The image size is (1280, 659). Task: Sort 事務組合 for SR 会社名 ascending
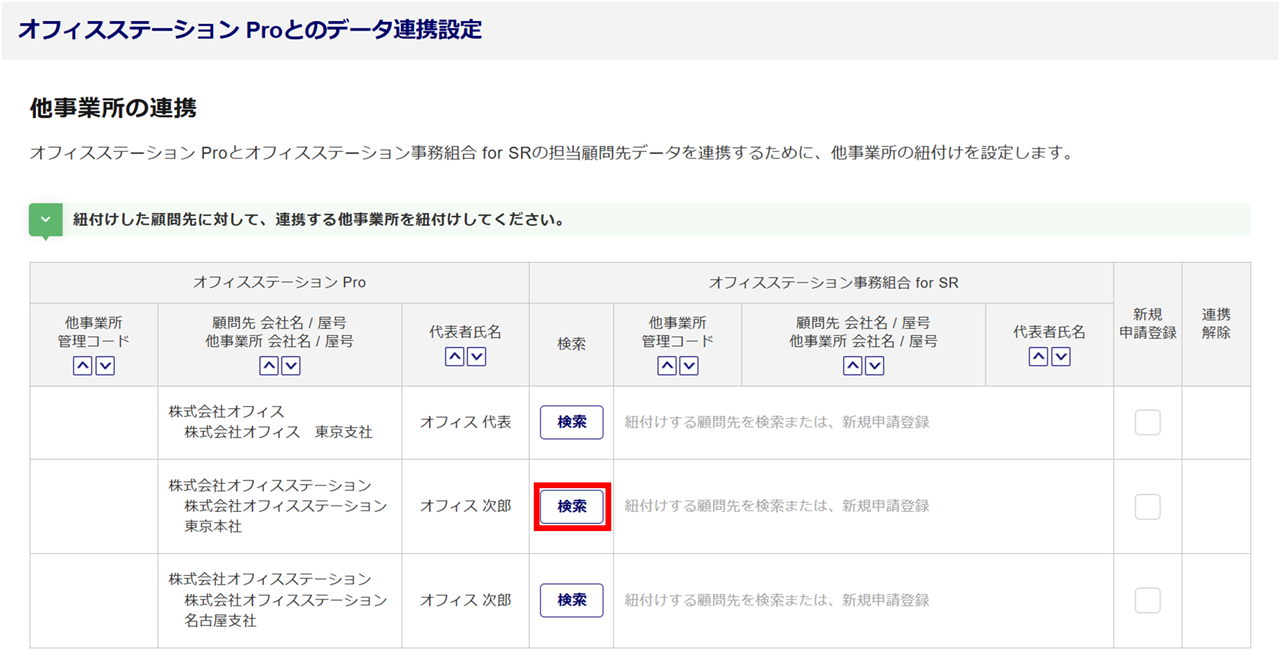pyautogui.click(x=852, y=366)
